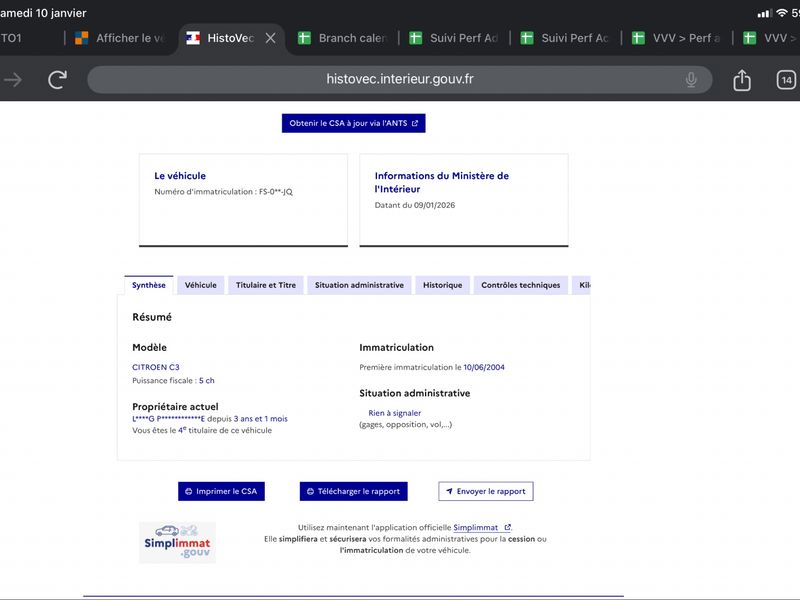Tap the cellular signal bars icon

tap(764, 13)
